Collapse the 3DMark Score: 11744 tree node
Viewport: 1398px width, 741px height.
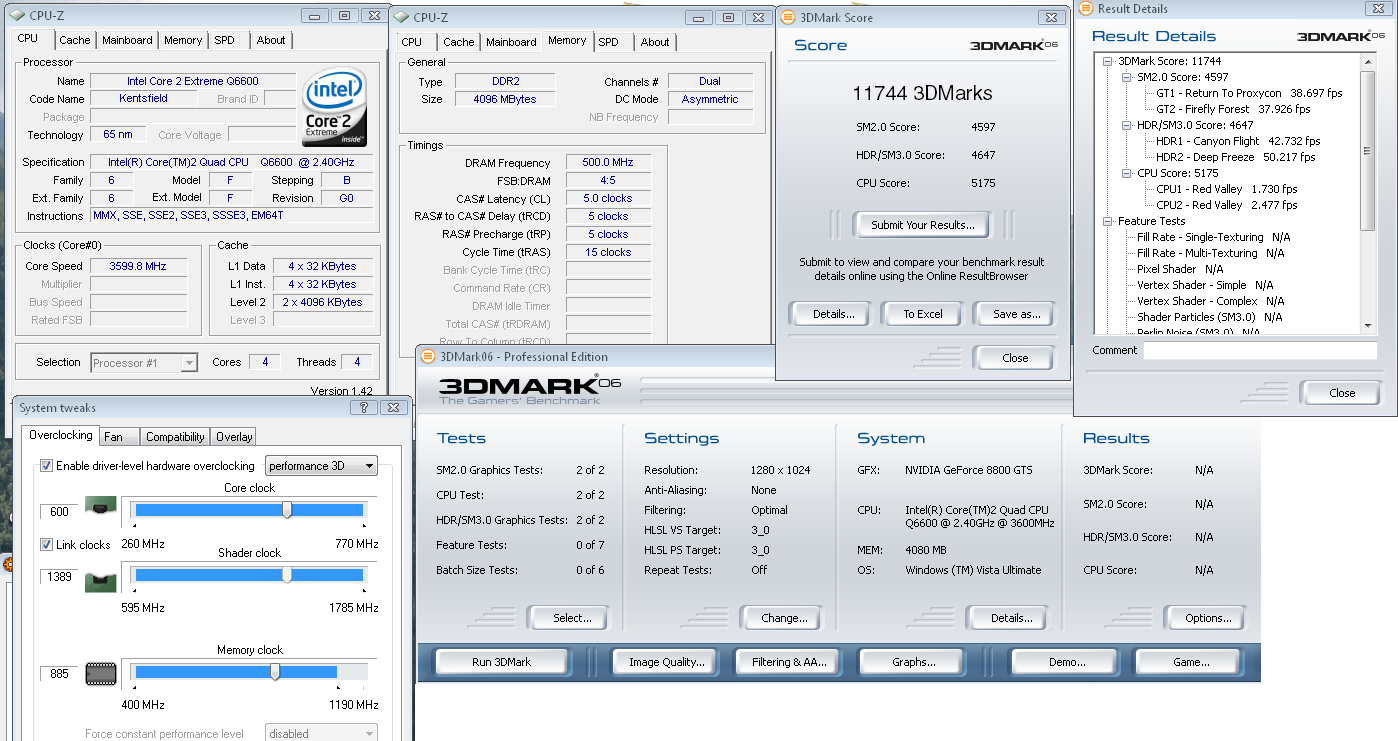coord(1108,61)
